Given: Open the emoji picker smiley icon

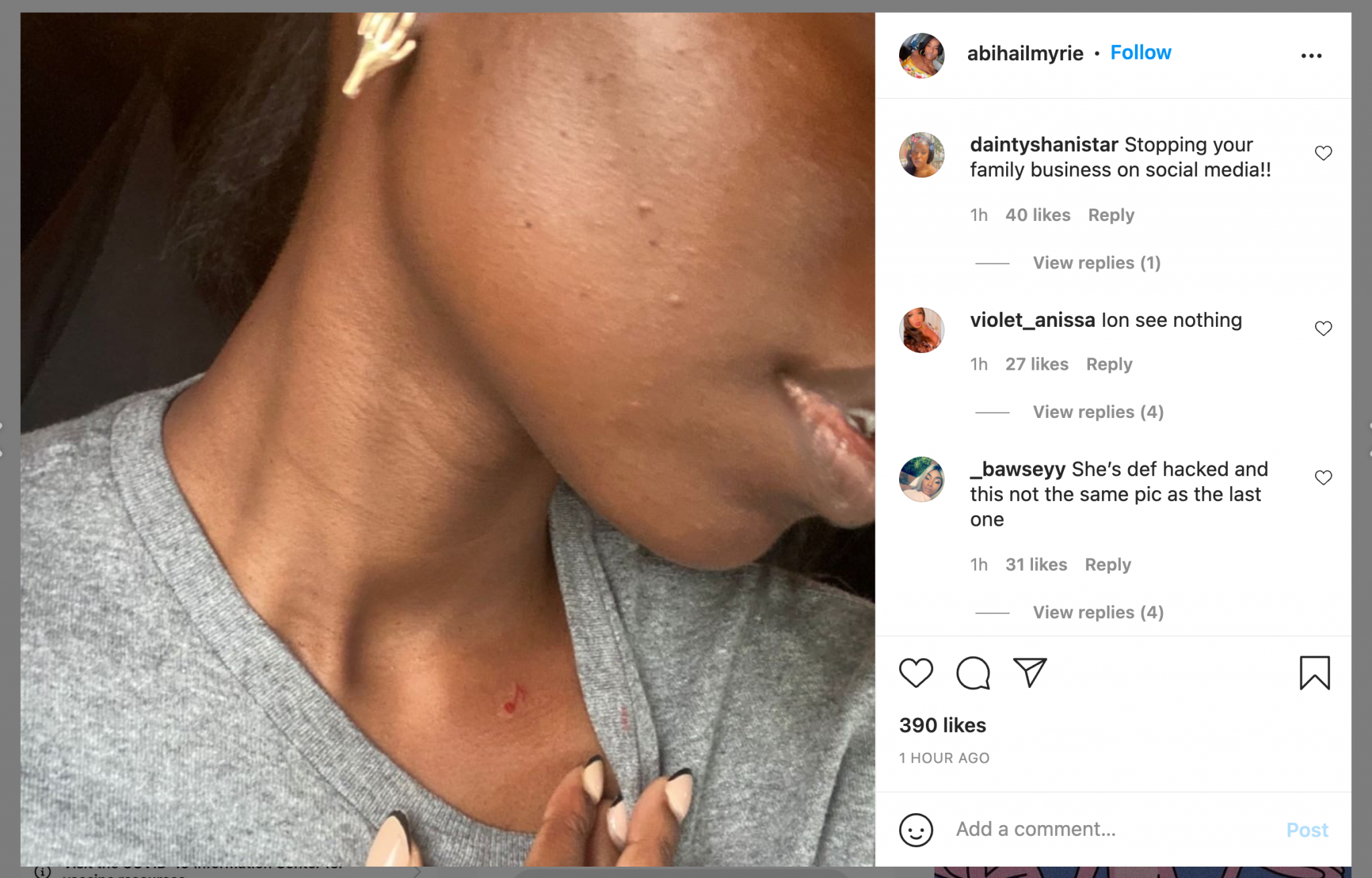Looking at the screenshot, I should point(916,830).
